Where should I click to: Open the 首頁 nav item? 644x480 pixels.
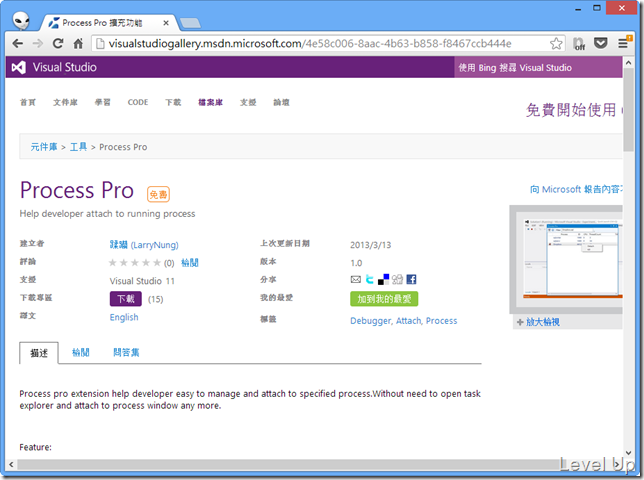click(x=28, y=102)
